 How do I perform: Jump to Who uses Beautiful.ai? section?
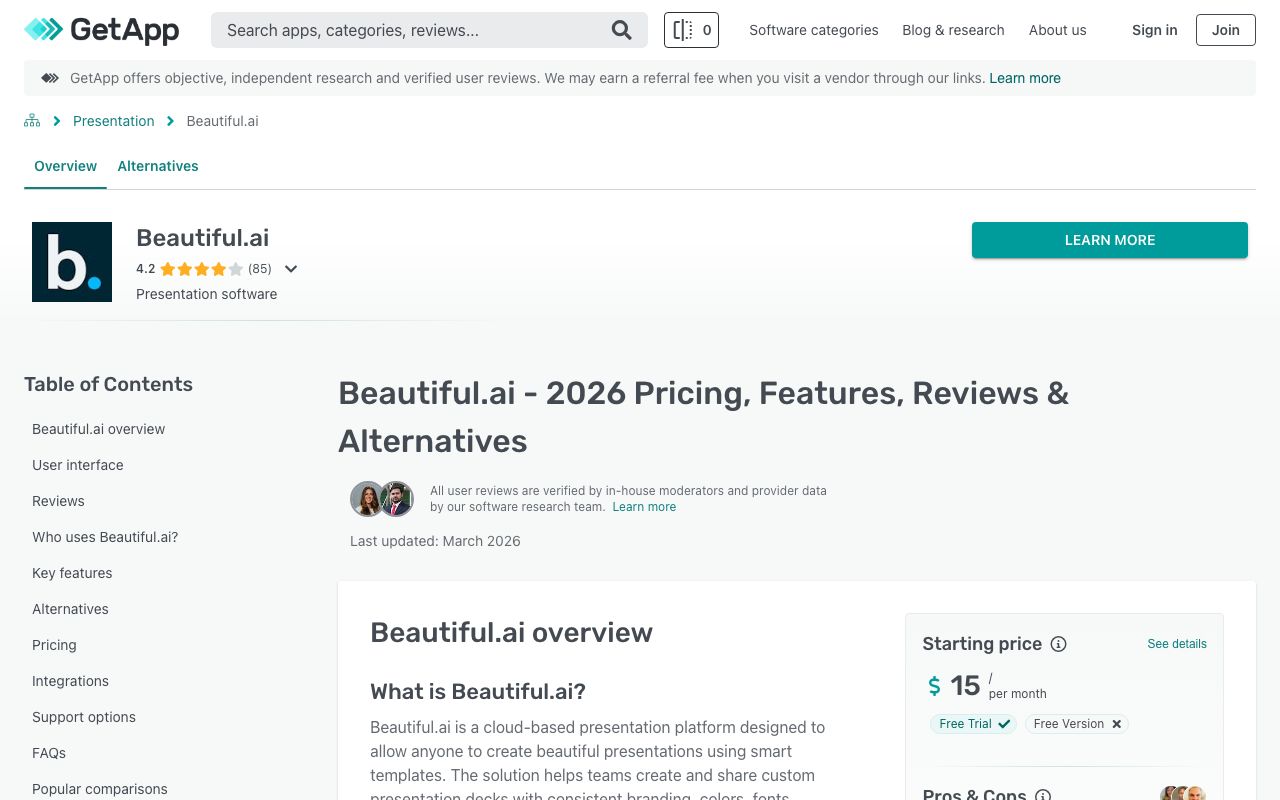[105, 537]
